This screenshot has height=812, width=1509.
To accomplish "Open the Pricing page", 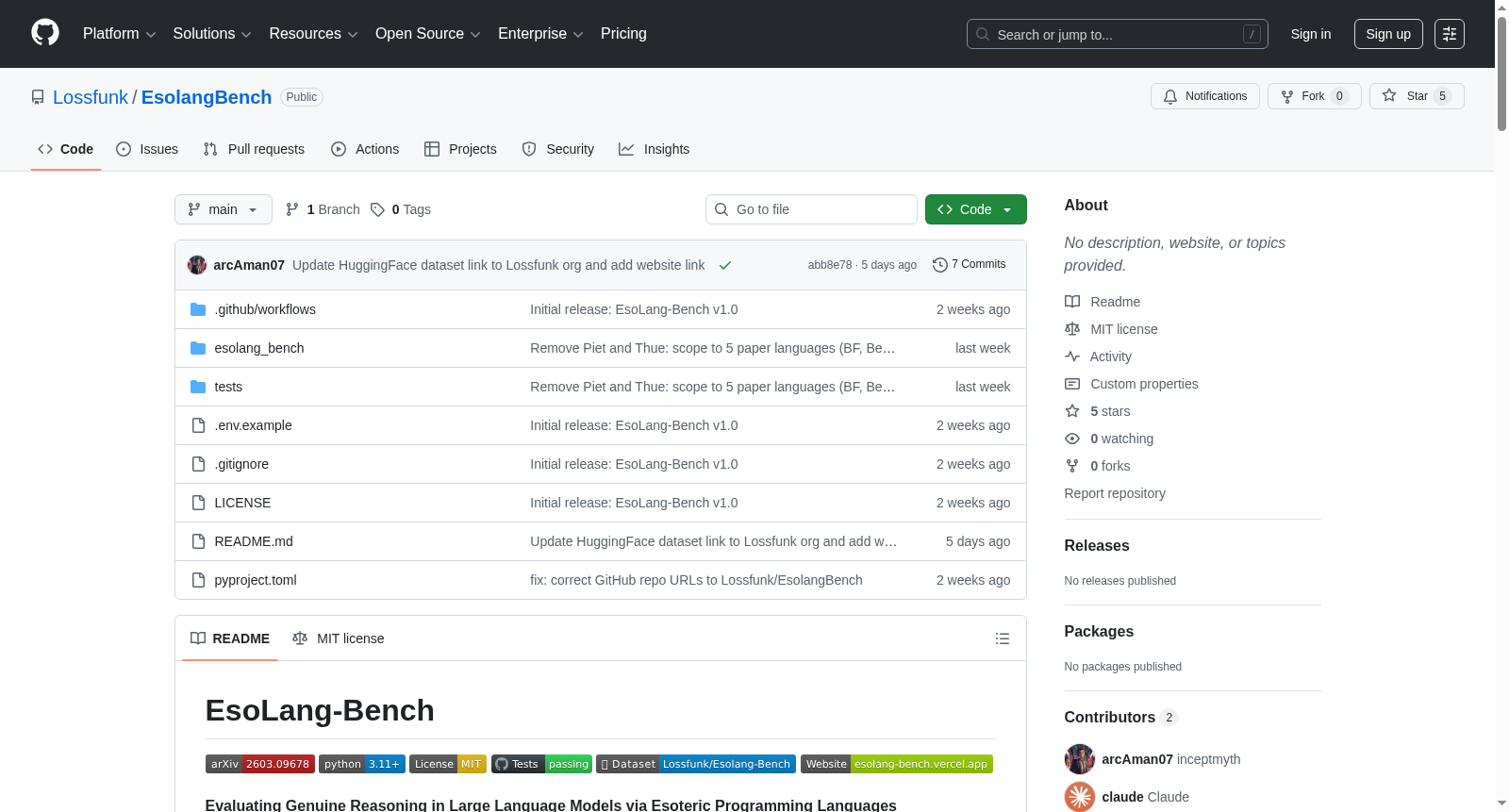I will (623, 34).
